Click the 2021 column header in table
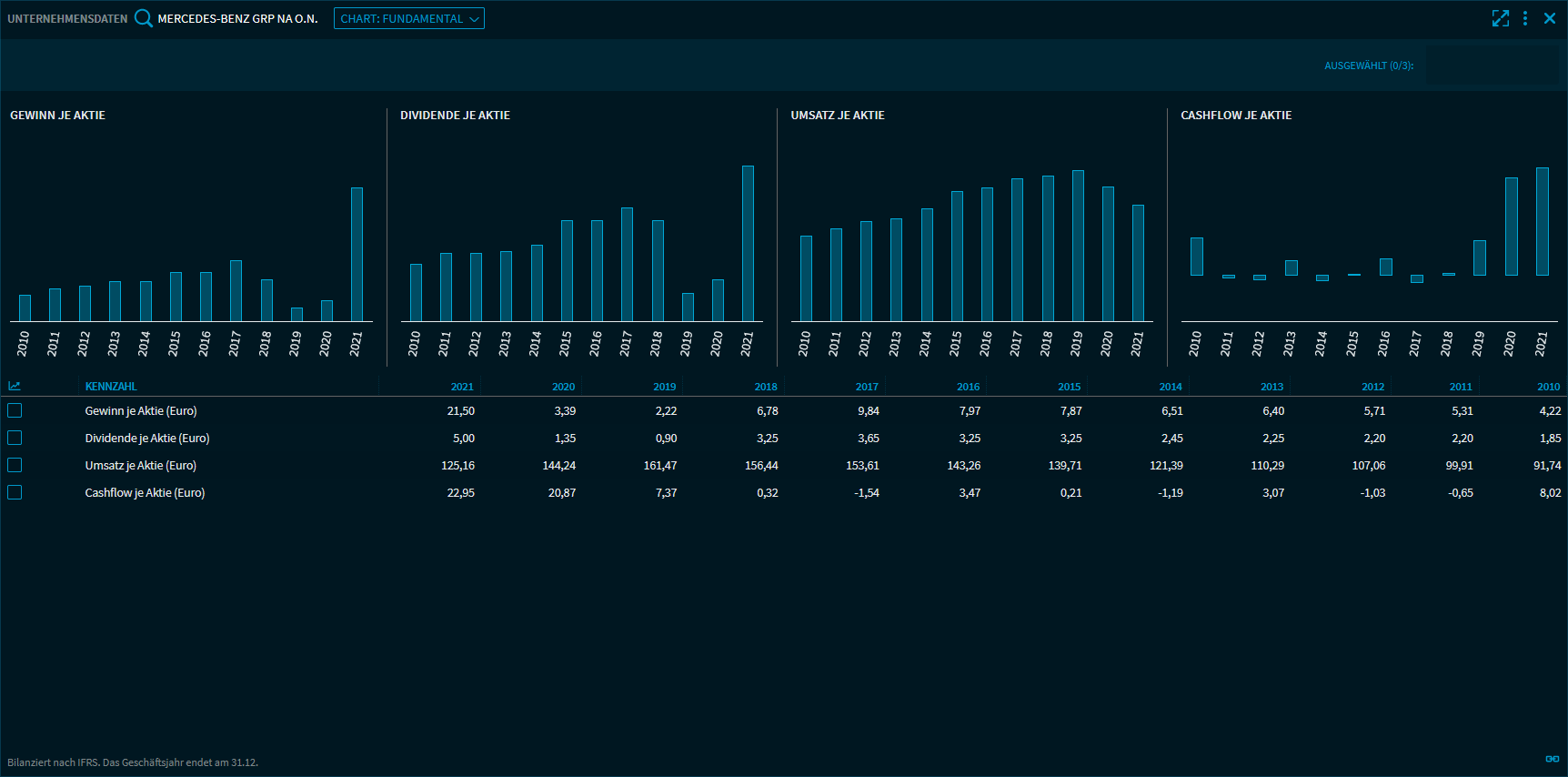1568x777 pixels. (462, 387)
